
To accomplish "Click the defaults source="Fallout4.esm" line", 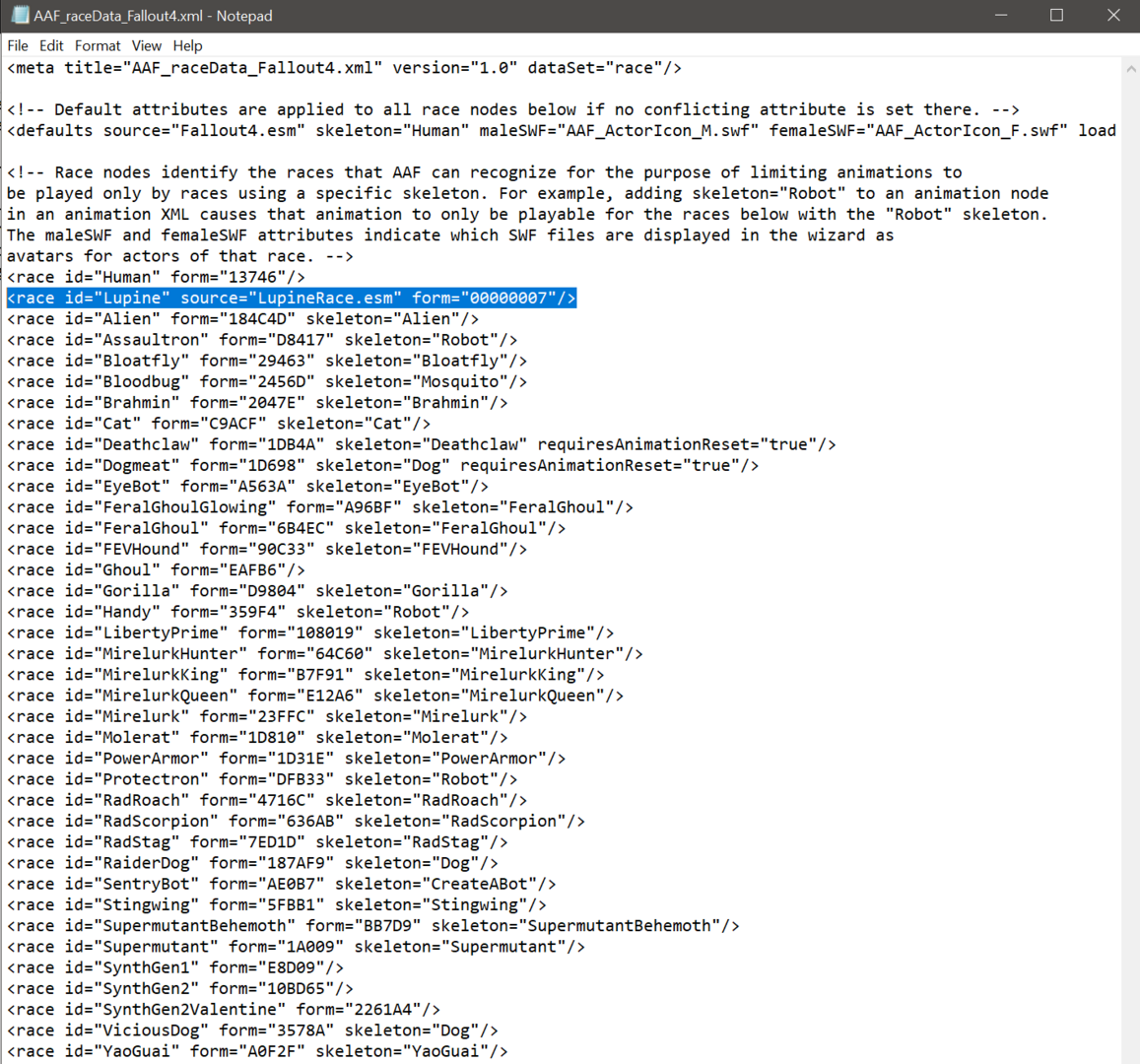I will click(562, 131).
